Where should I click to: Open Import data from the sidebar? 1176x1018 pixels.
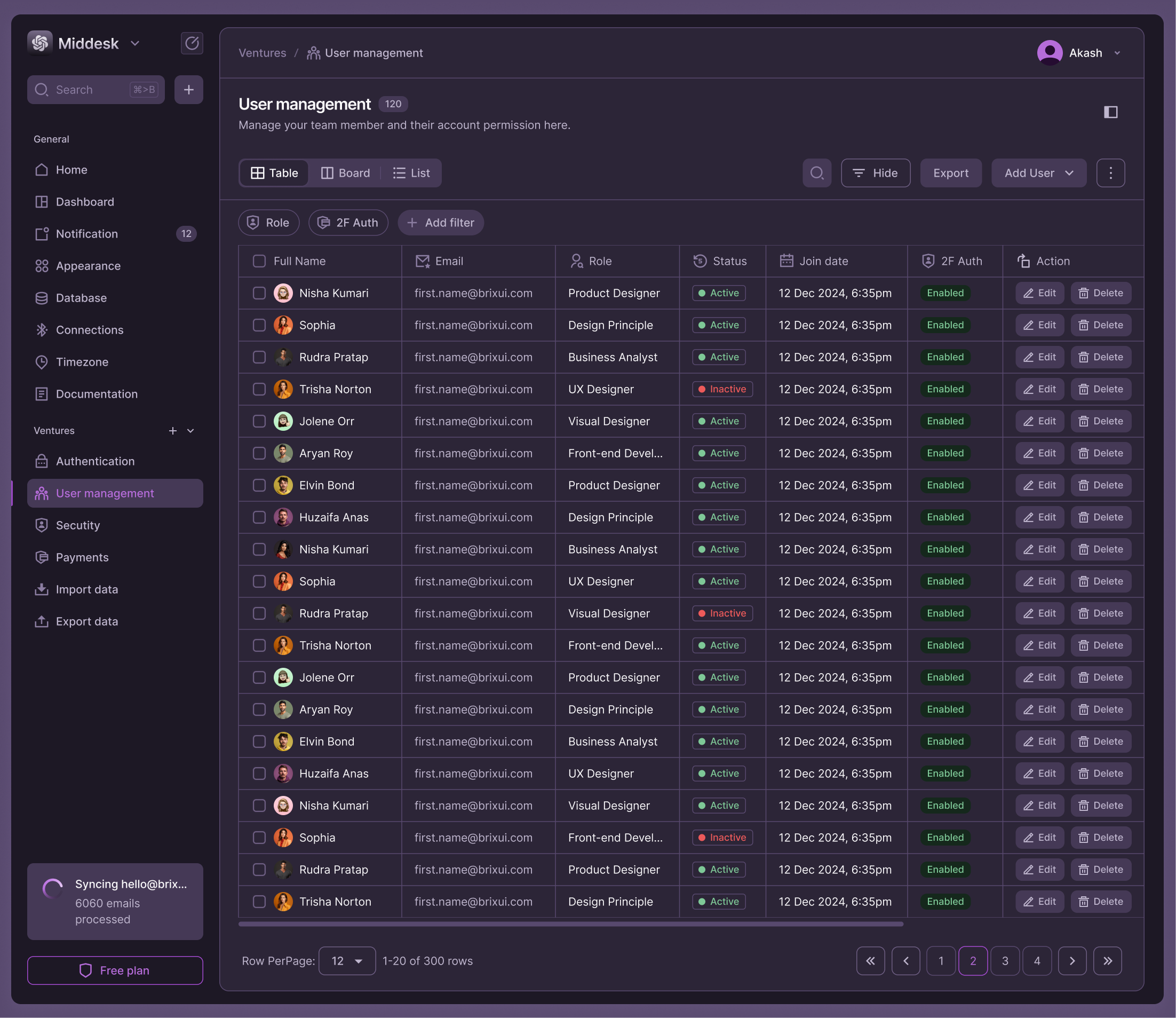(x=87, y=589)
